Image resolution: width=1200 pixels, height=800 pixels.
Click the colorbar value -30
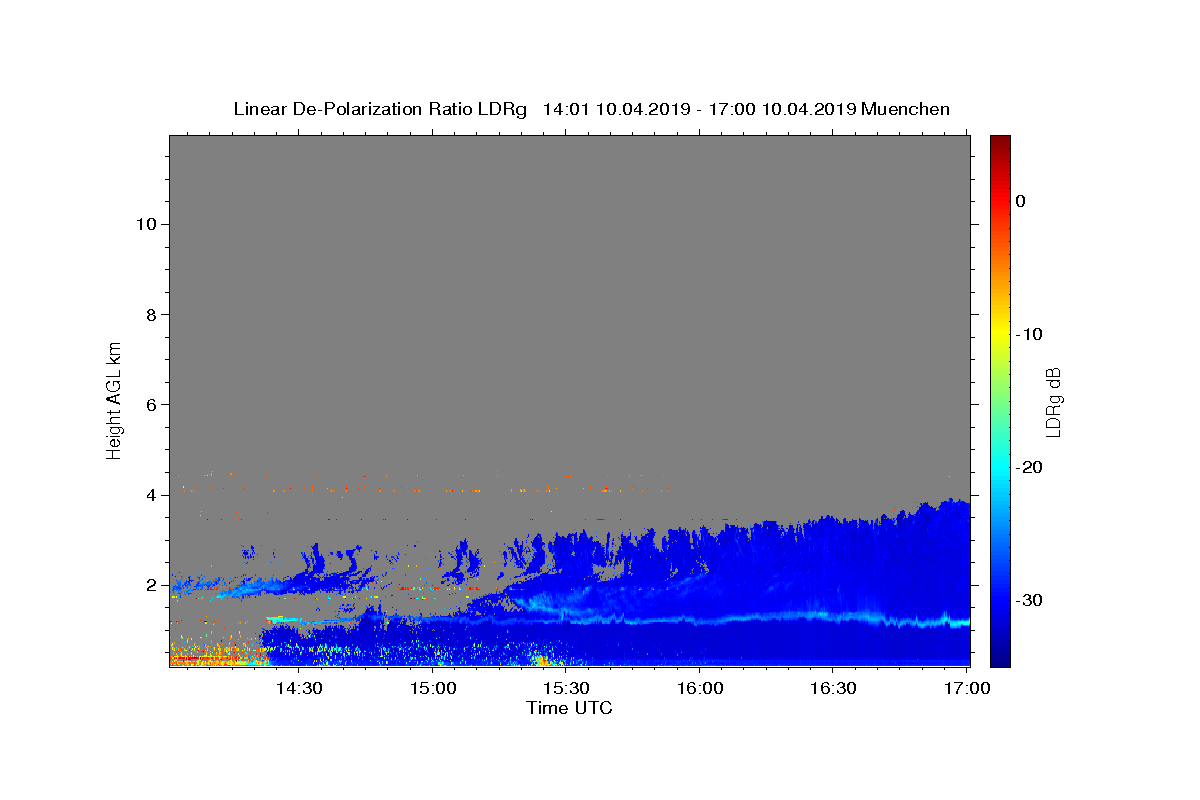pyautogui.click(x=1029, y=600)
